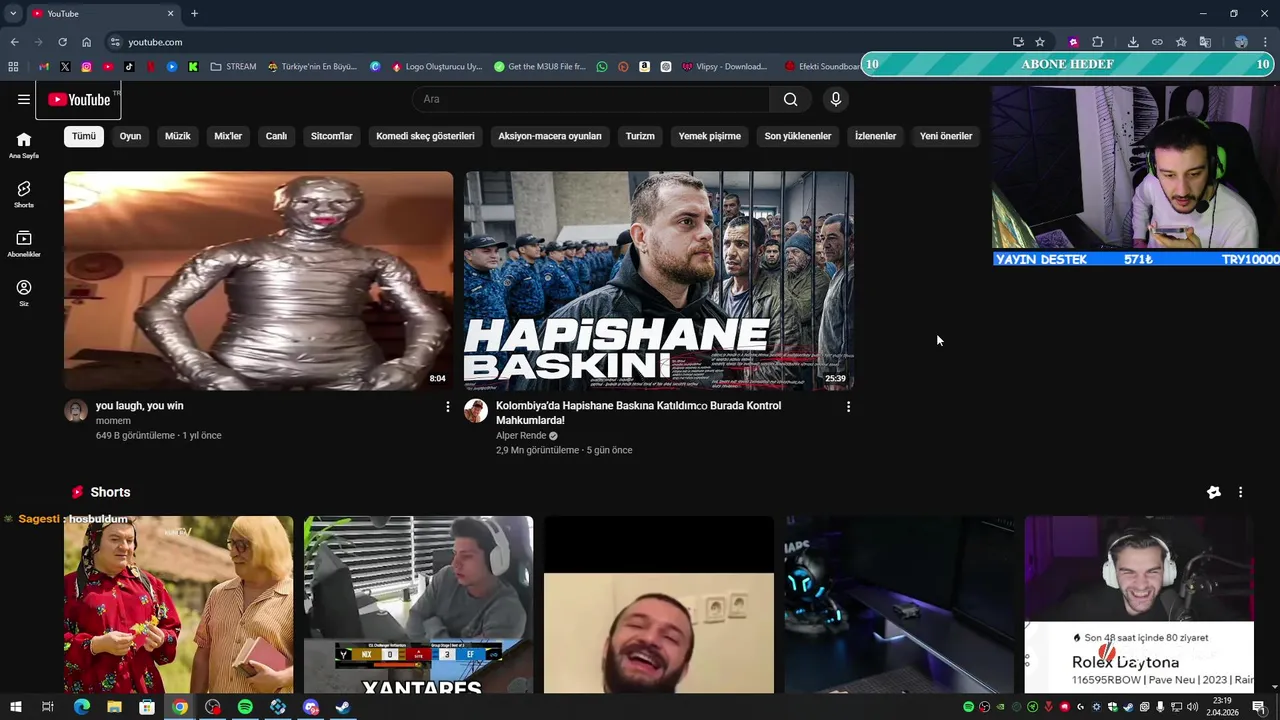Open the Kick bookmark
This screenshot has width=1280, height=720.
point(193,67)
